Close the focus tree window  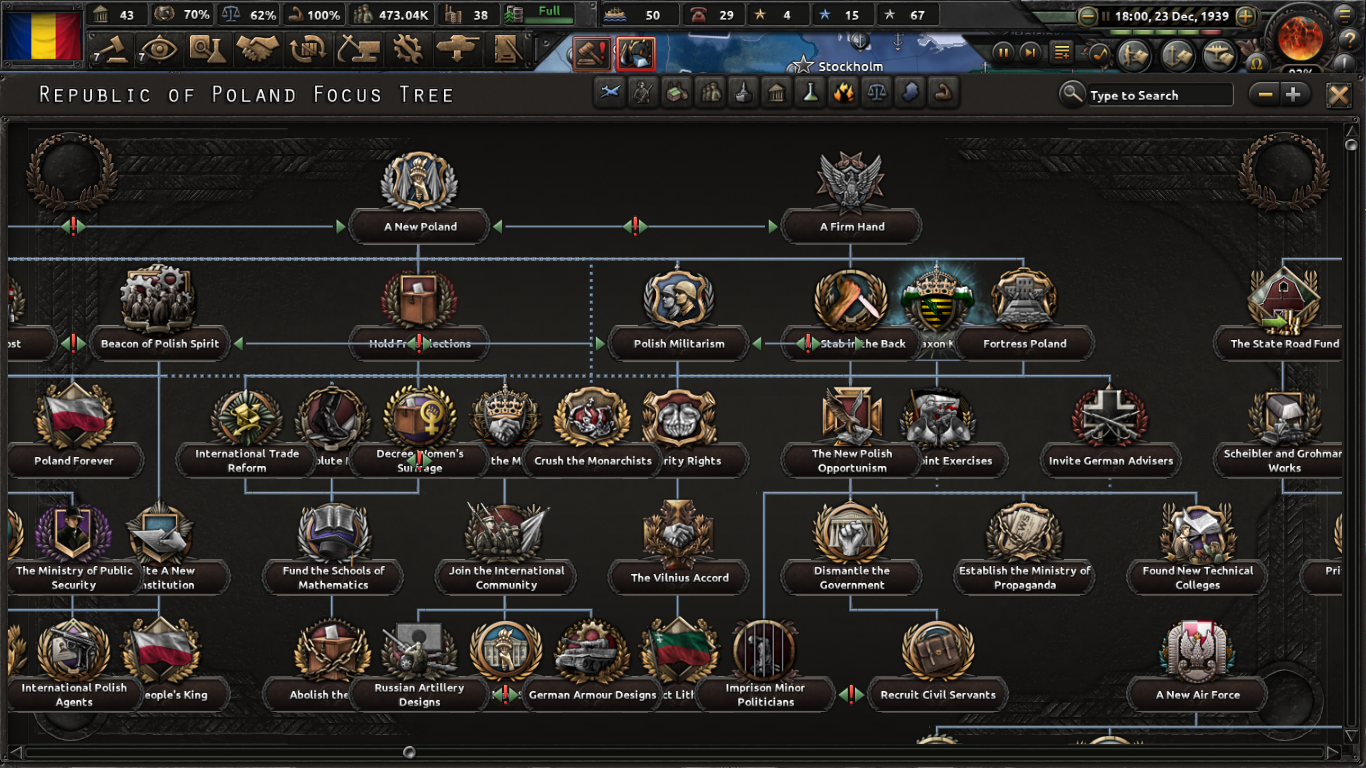(1338, 95)
